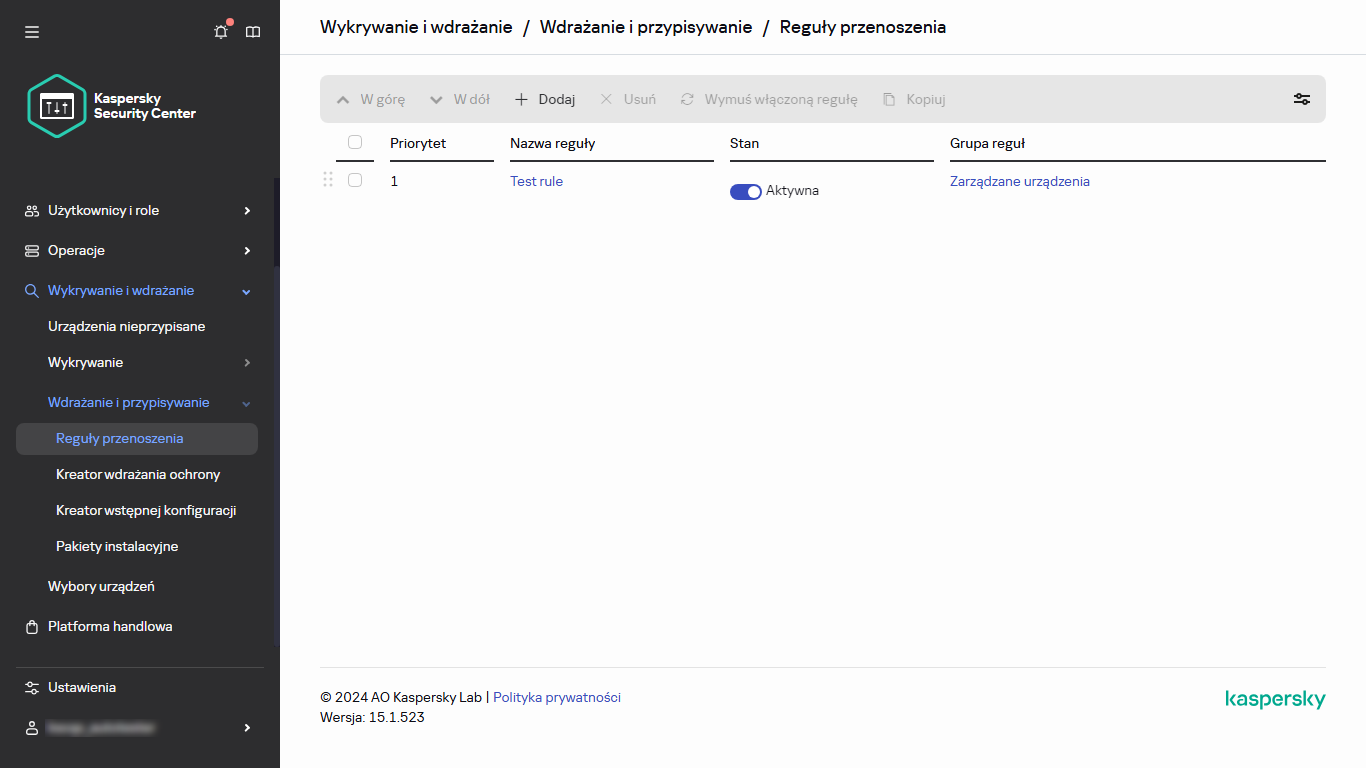Select all rules with the header checkbox
The height and width of the screenshot is (768, 1366).
coord(355,142)
